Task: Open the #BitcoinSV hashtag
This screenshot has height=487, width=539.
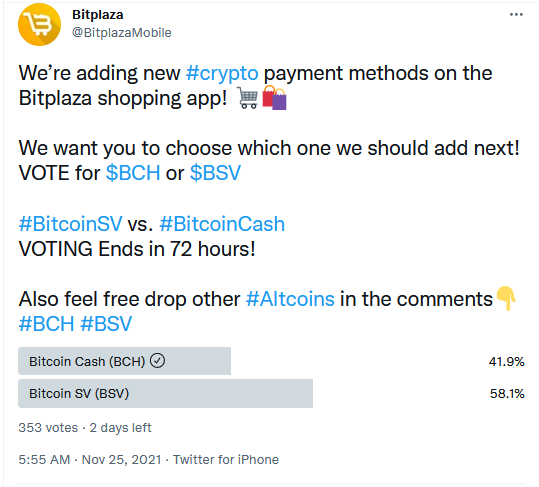Action: (70, 224)
